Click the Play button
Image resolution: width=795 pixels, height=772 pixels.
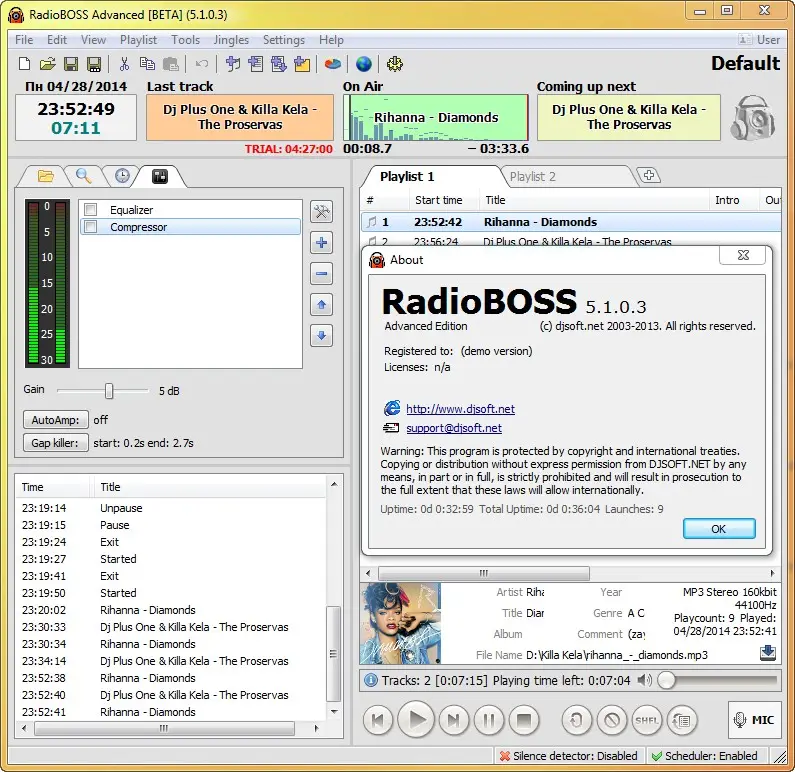[416, 719]
